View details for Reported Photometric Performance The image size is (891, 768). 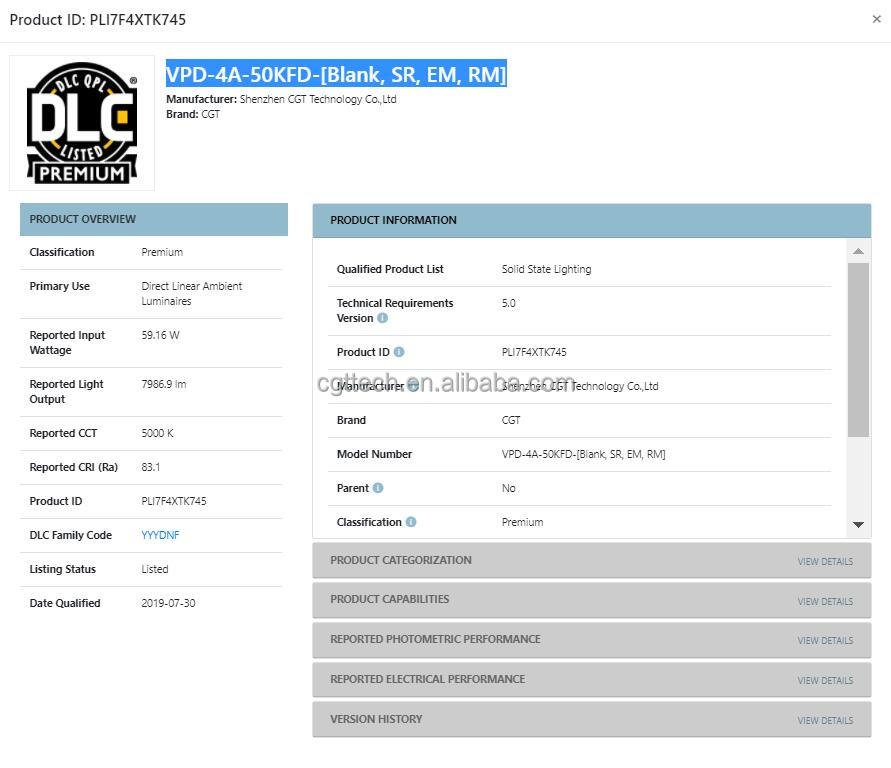(825, 641)
